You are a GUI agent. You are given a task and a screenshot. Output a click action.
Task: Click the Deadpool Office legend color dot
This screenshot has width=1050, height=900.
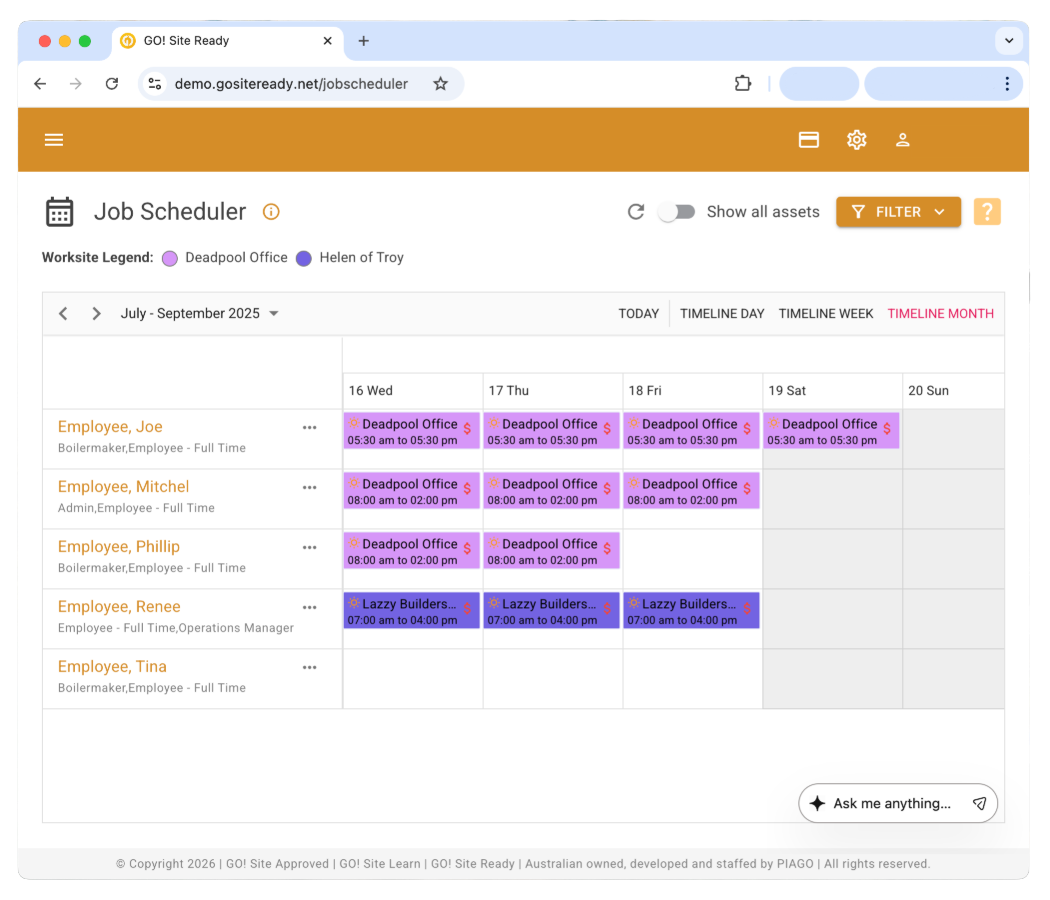pyautogui.click(x=169, y=258)
